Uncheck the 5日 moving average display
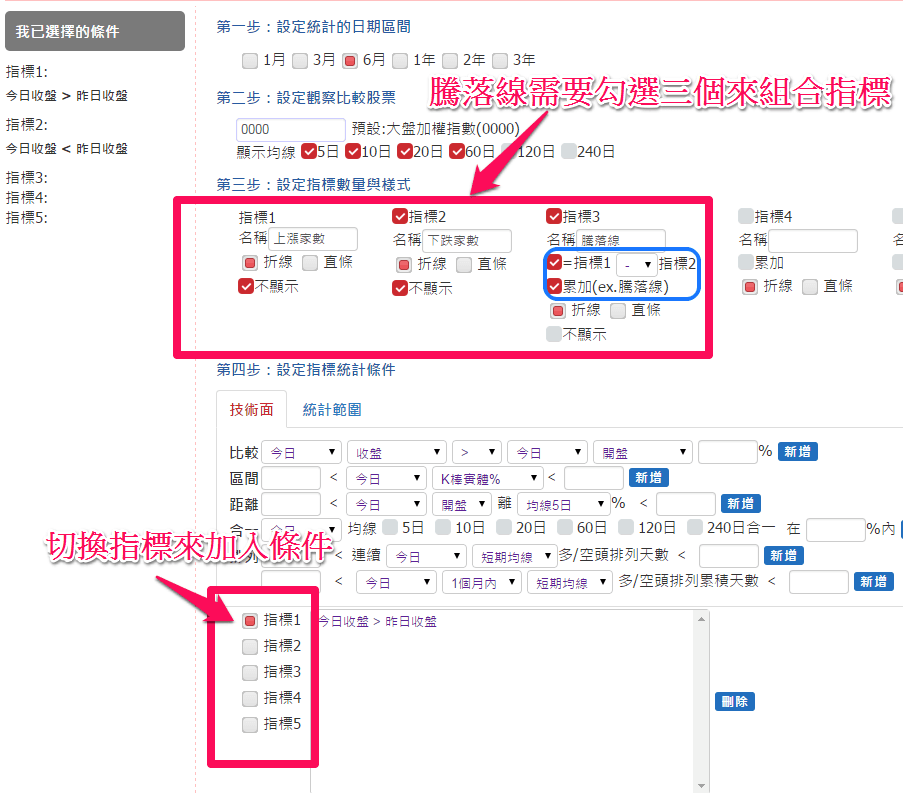The width and height of the screenshot is (903, 793). click(309, 151)
